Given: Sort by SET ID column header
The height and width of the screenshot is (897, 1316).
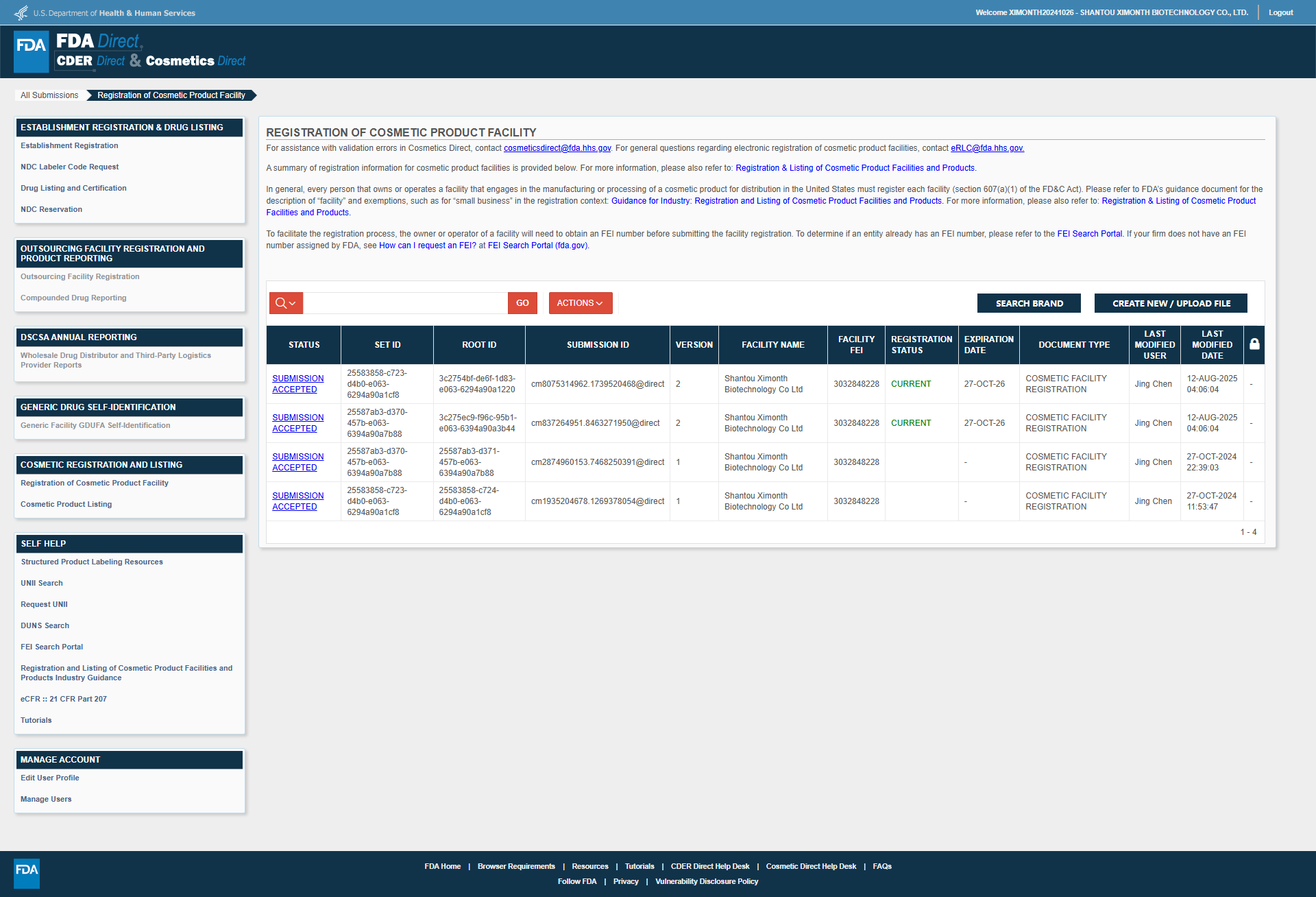Looking at the screenshot, I should pyautogui.click(x=387, y=345).
